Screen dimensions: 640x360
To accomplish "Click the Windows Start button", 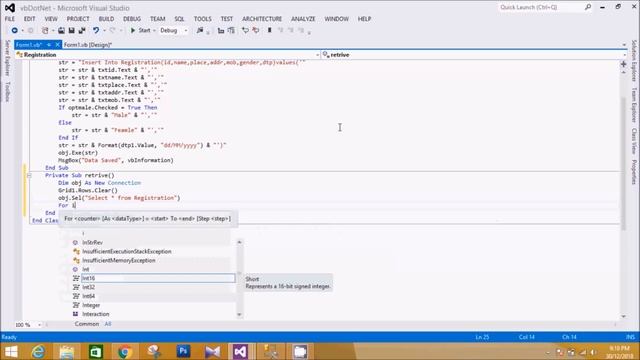I will [11, 352].
